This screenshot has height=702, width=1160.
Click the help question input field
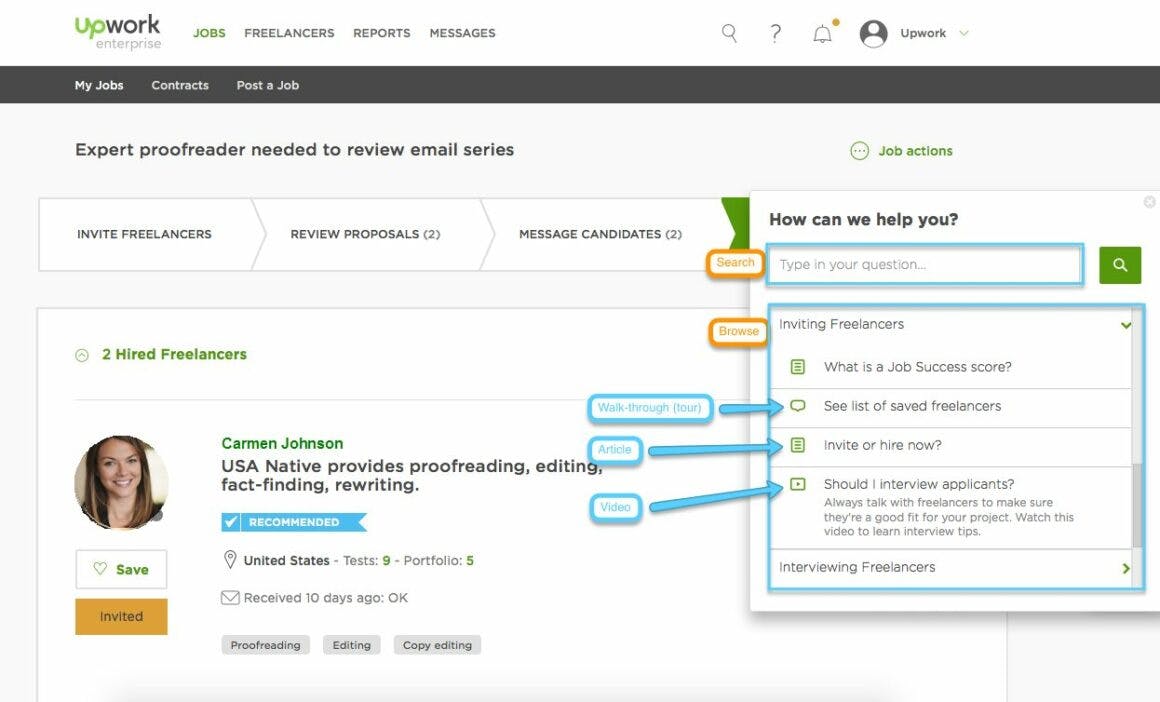(925, 264)
